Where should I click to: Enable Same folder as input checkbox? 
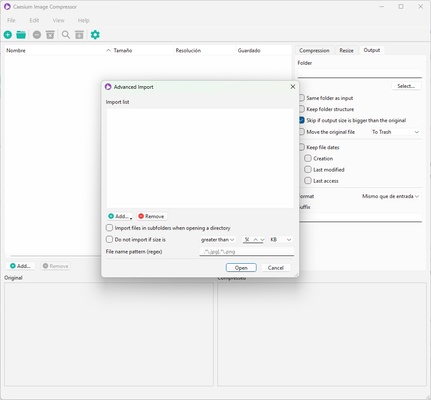pos(302,98)
